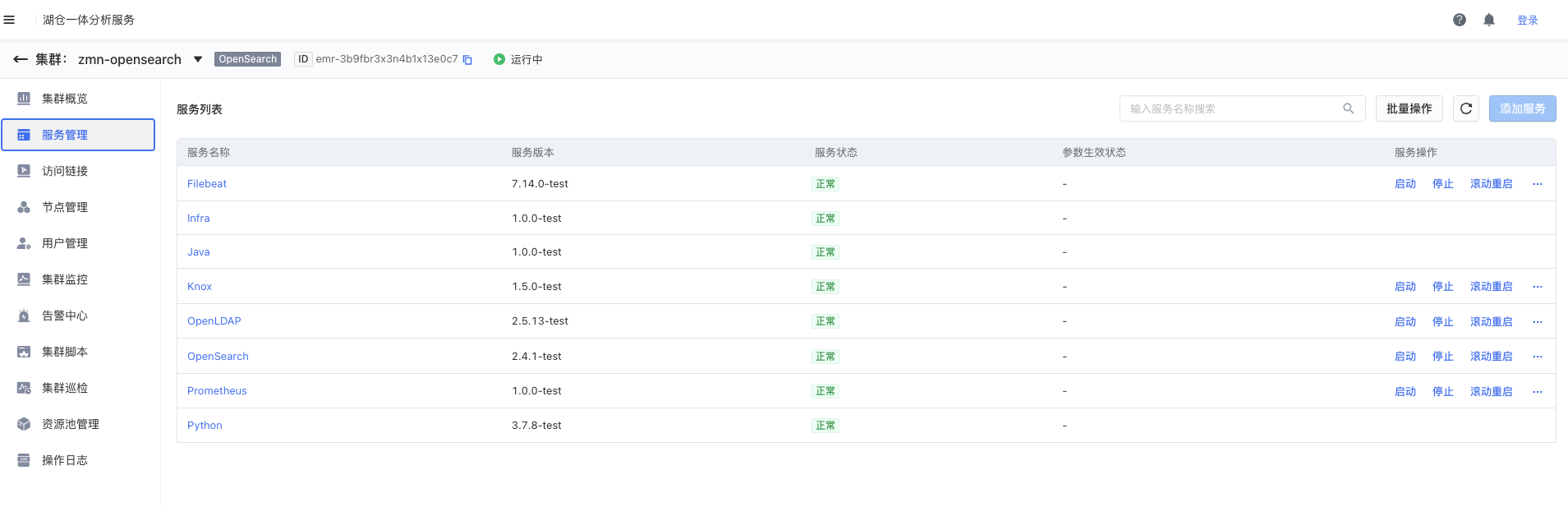Screen dimensions: 1568x507
Task: Expand the zmn-opensearch cluster dropdown
Action: pos(198,59)
